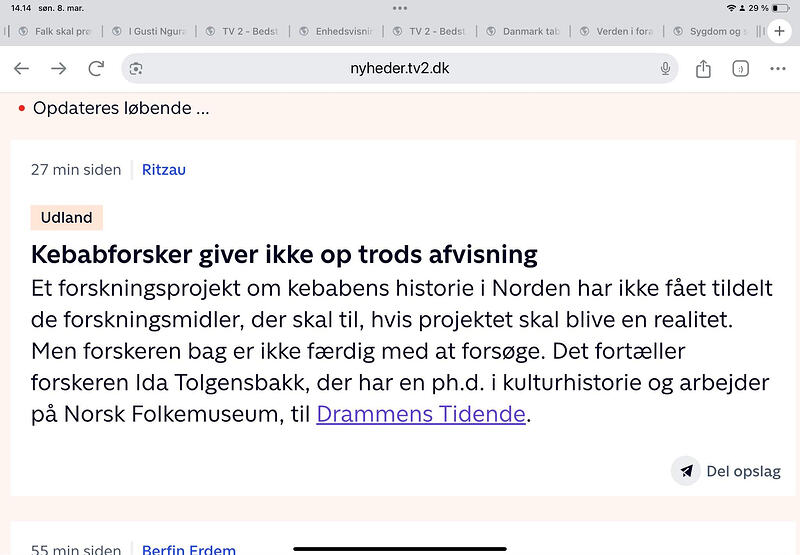Open the Enhedsvisning tab
This screenshot has width=800, height=555.
click(x=336, y=31)
